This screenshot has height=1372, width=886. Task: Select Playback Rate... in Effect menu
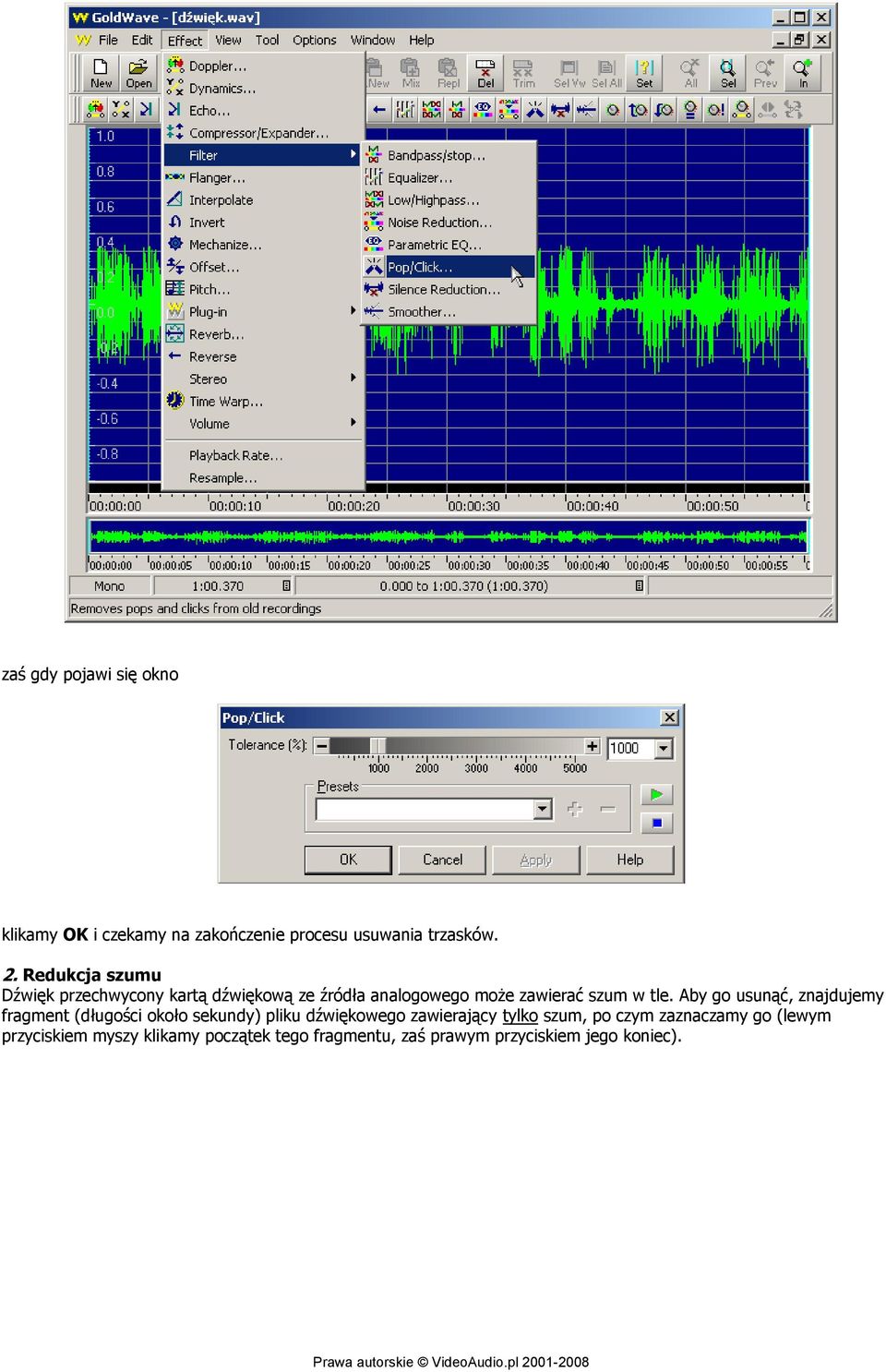263,455
